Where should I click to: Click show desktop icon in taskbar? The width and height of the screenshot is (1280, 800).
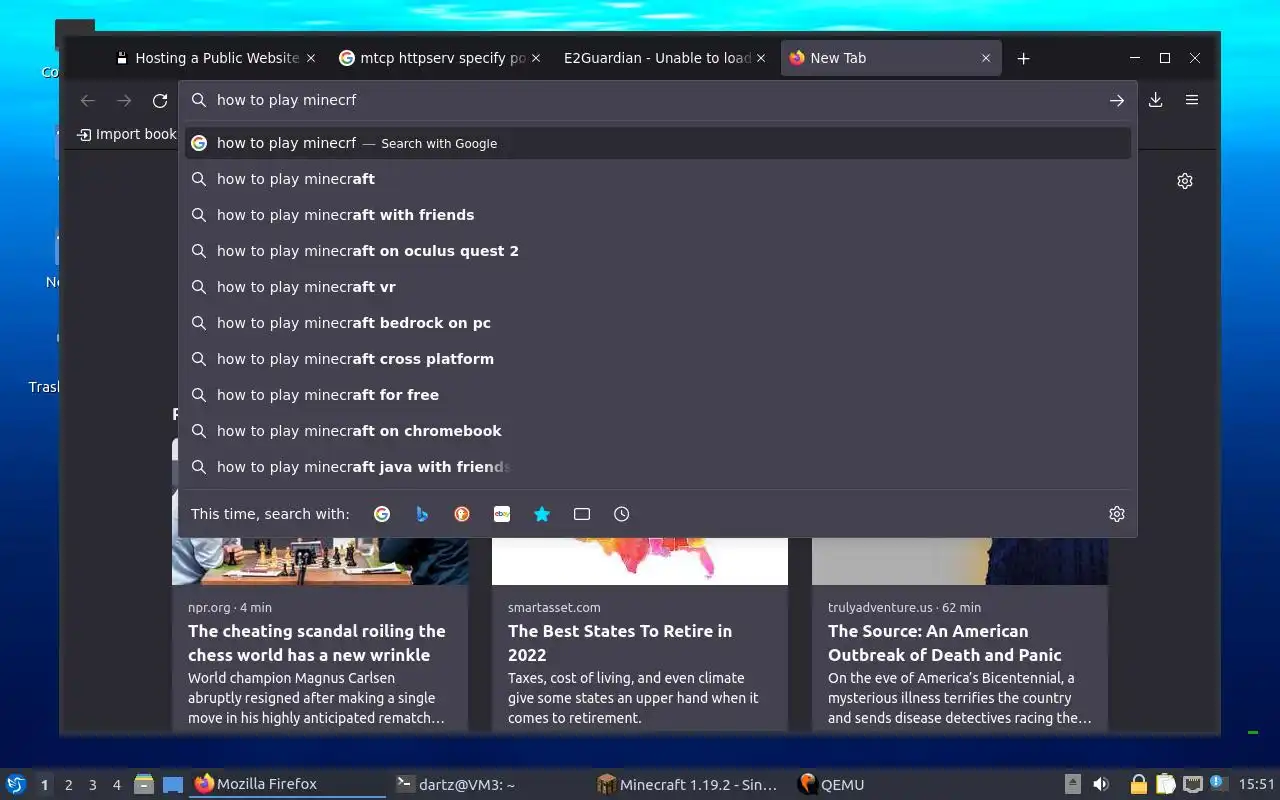click(173, 784)
